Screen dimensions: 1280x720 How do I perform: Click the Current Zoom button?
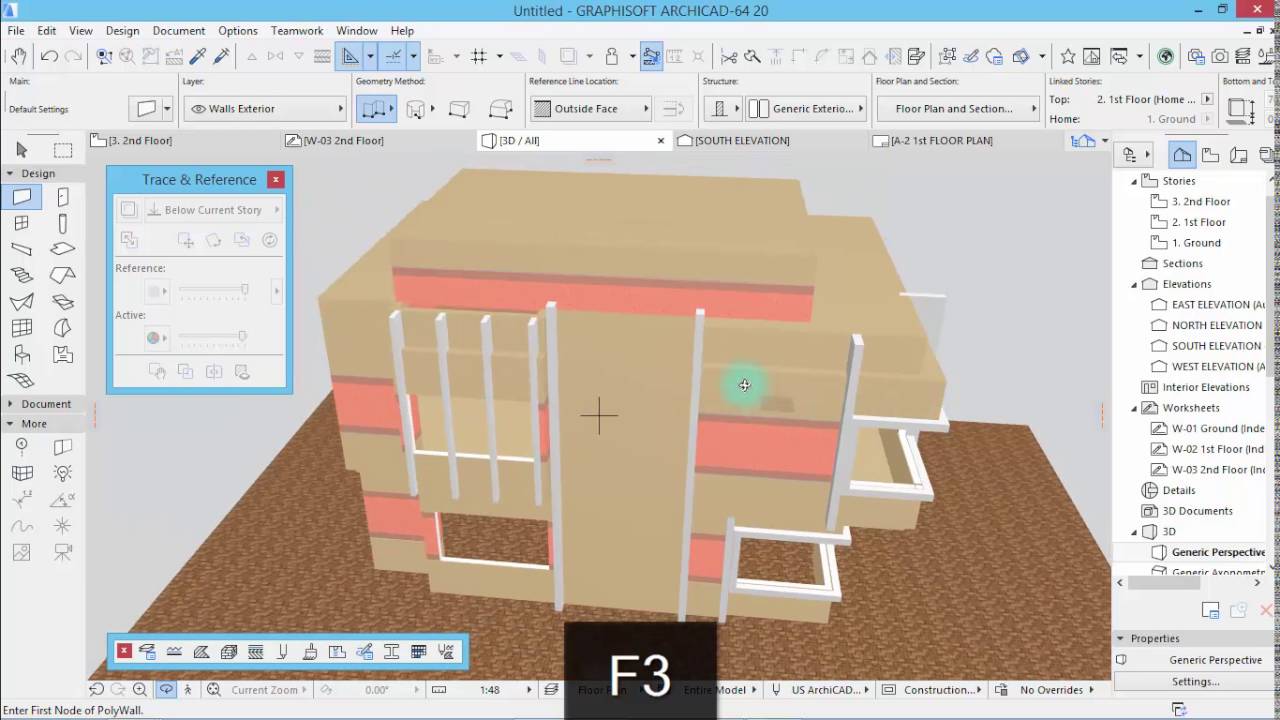pos(265,689)
